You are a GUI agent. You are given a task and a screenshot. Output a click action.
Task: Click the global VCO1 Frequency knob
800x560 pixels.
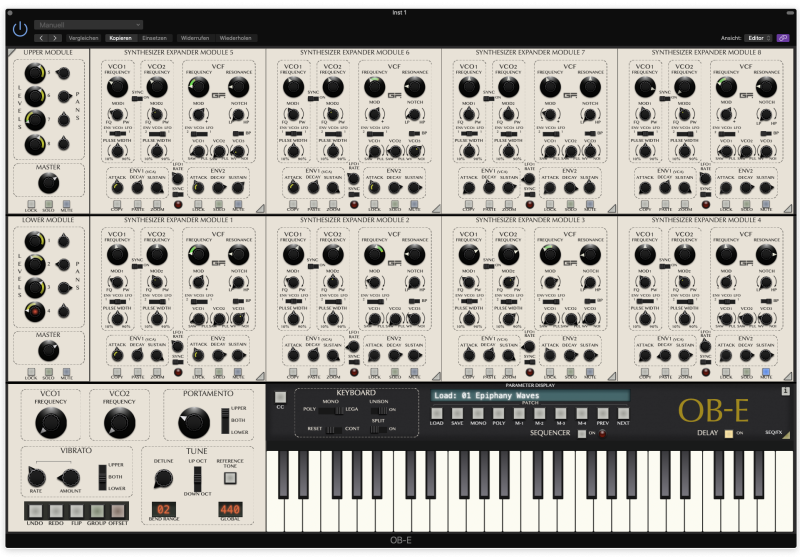coord(51,423)
